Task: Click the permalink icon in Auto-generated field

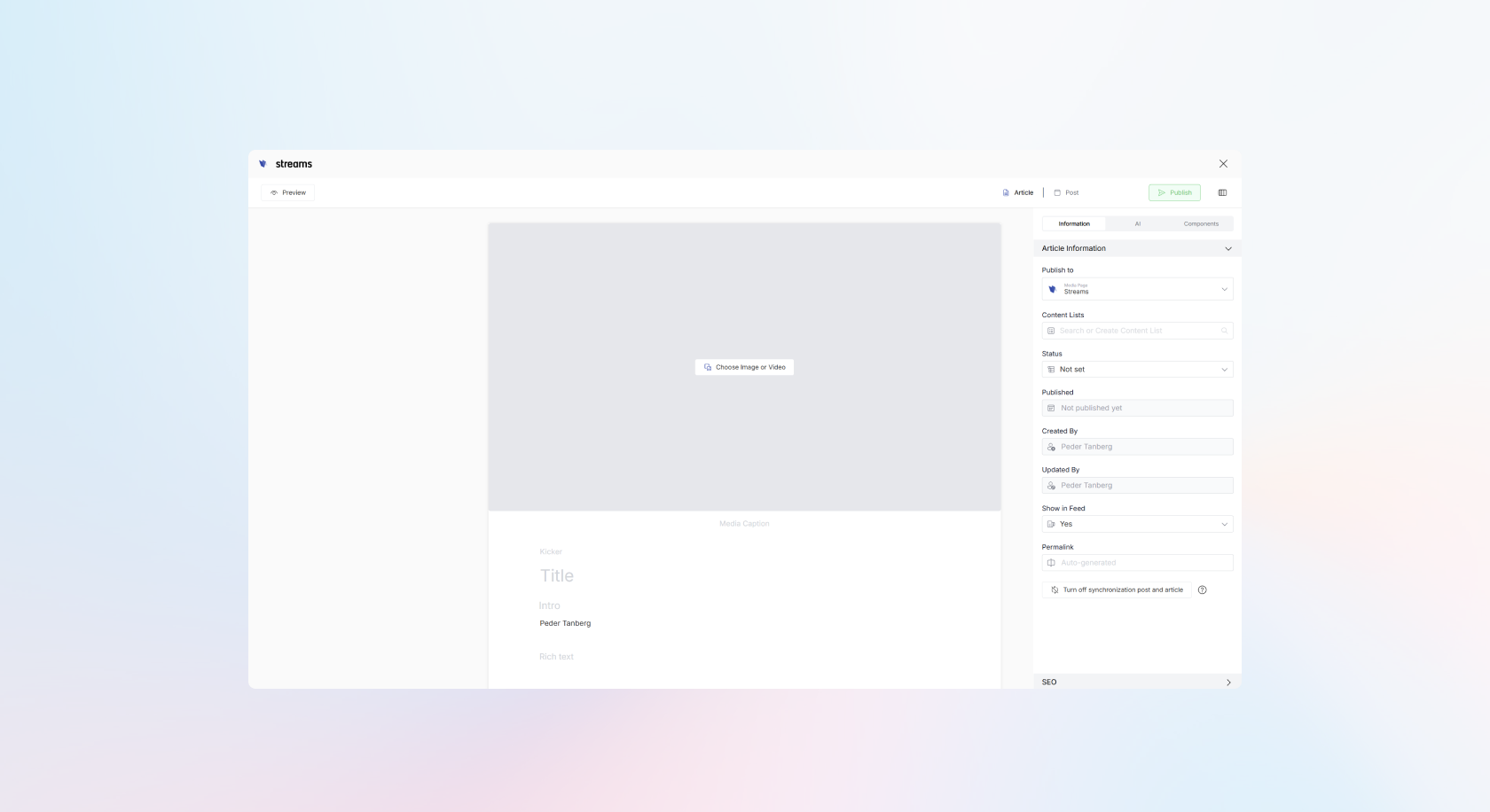Action: point(1051,562)
